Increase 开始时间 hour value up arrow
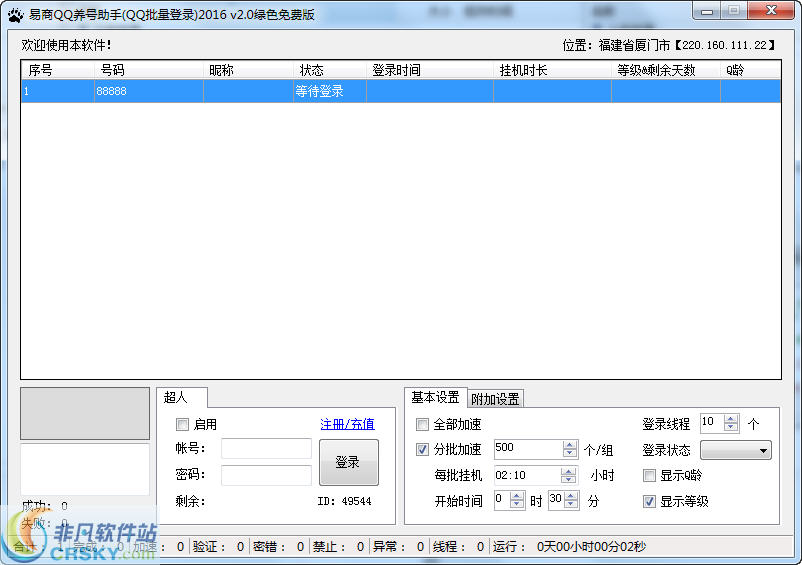 click(517, 496)
